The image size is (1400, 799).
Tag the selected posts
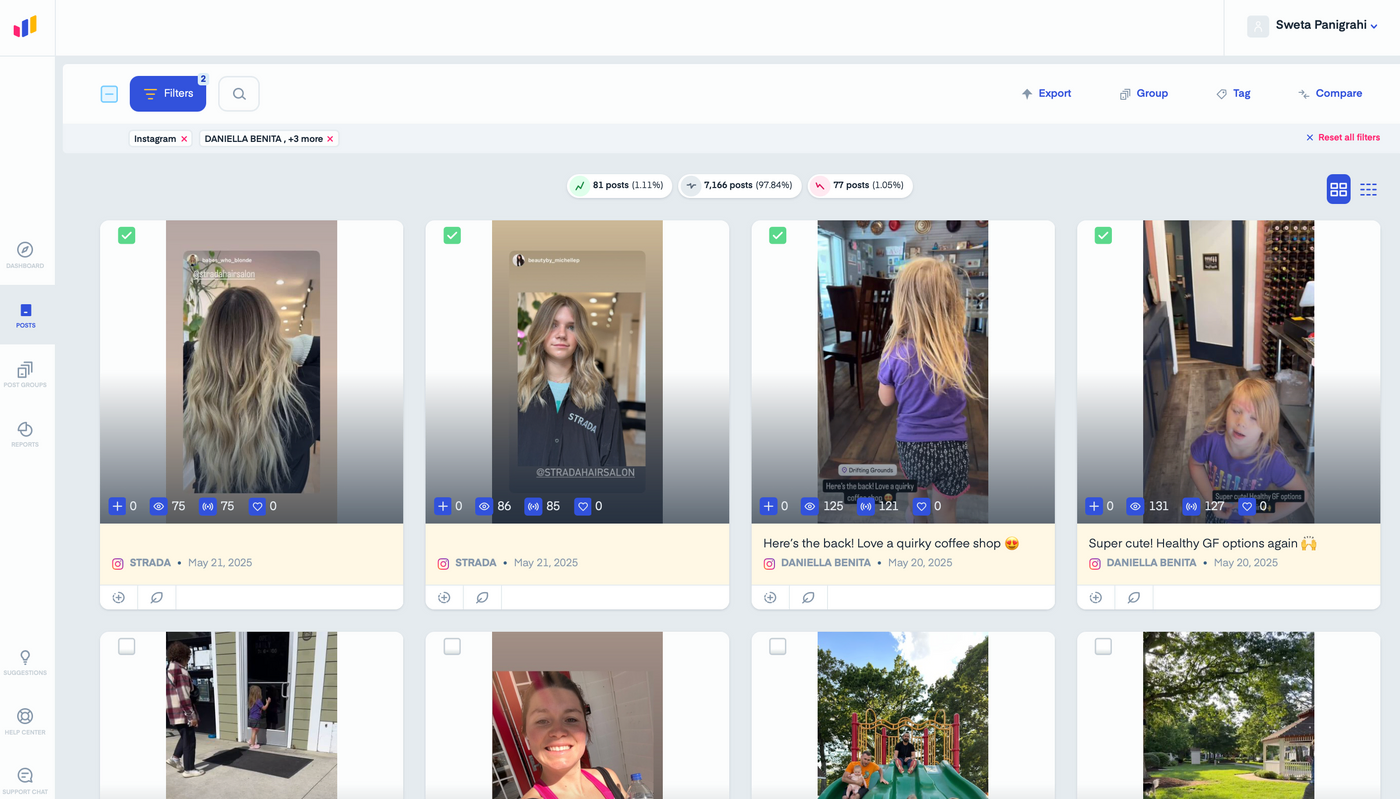pyautogui.click(x=1233, y=94)
